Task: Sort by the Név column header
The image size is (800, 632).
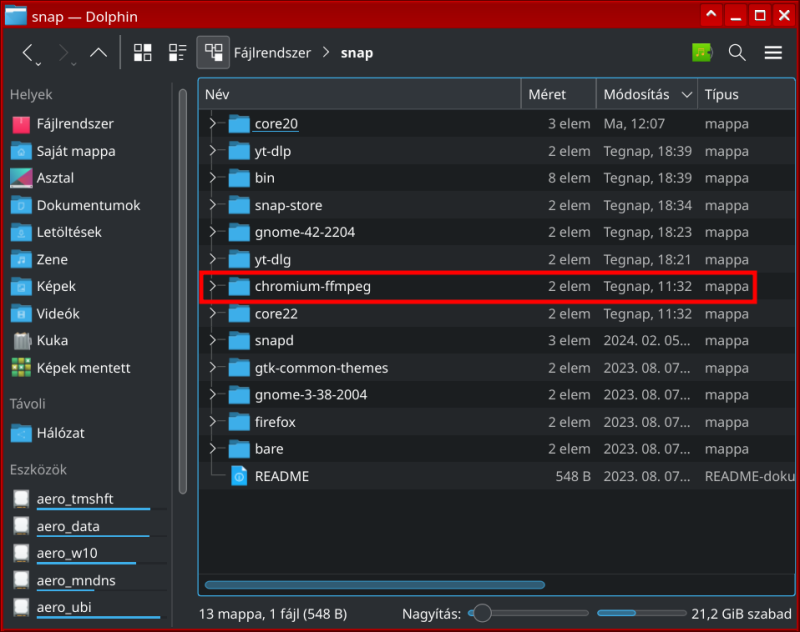Action: (360, 94)
